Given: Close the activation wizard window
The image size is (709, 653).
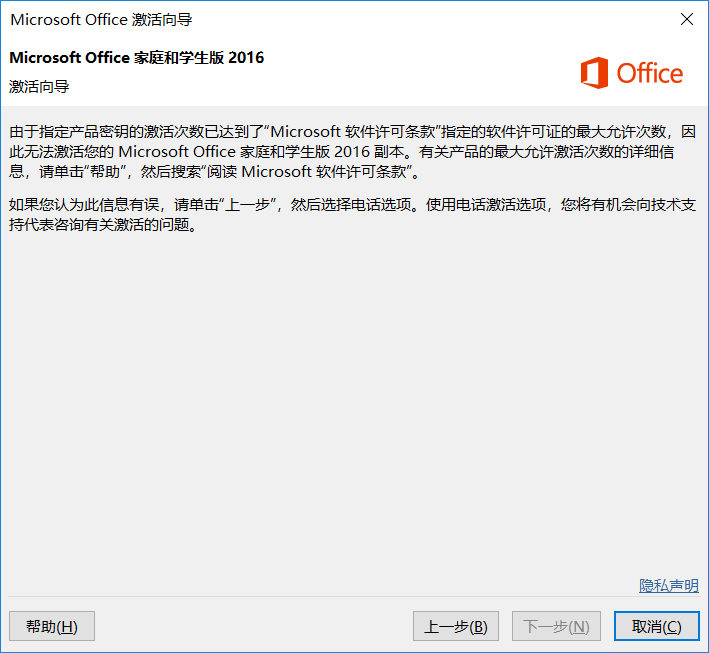Looking at the screenshot, I should [x=687, y=19].
